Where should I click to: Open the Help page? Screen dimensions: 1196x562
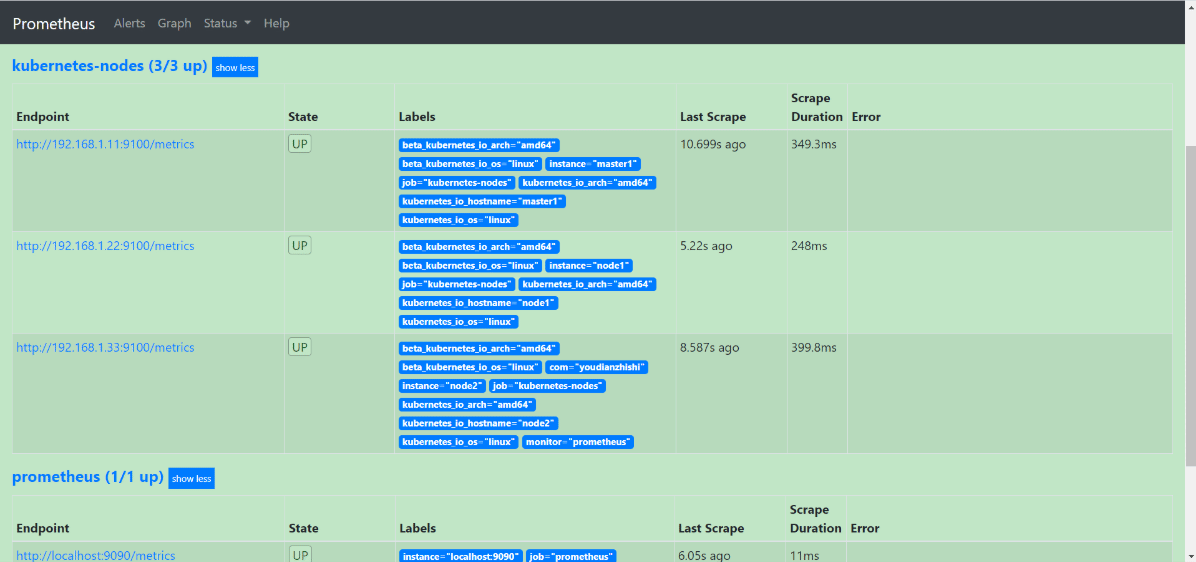[276, 24]
